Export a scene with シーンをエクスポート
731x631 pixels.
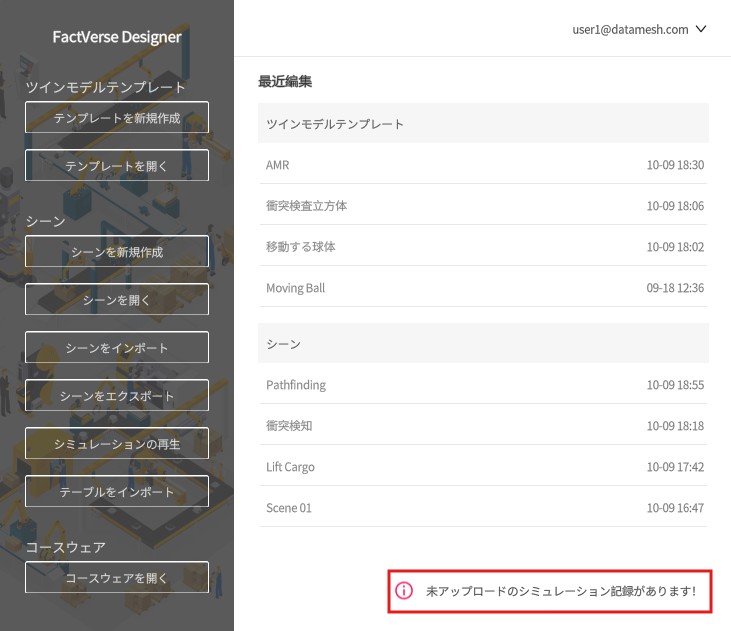pyautogui.click(x=117, y=396)
